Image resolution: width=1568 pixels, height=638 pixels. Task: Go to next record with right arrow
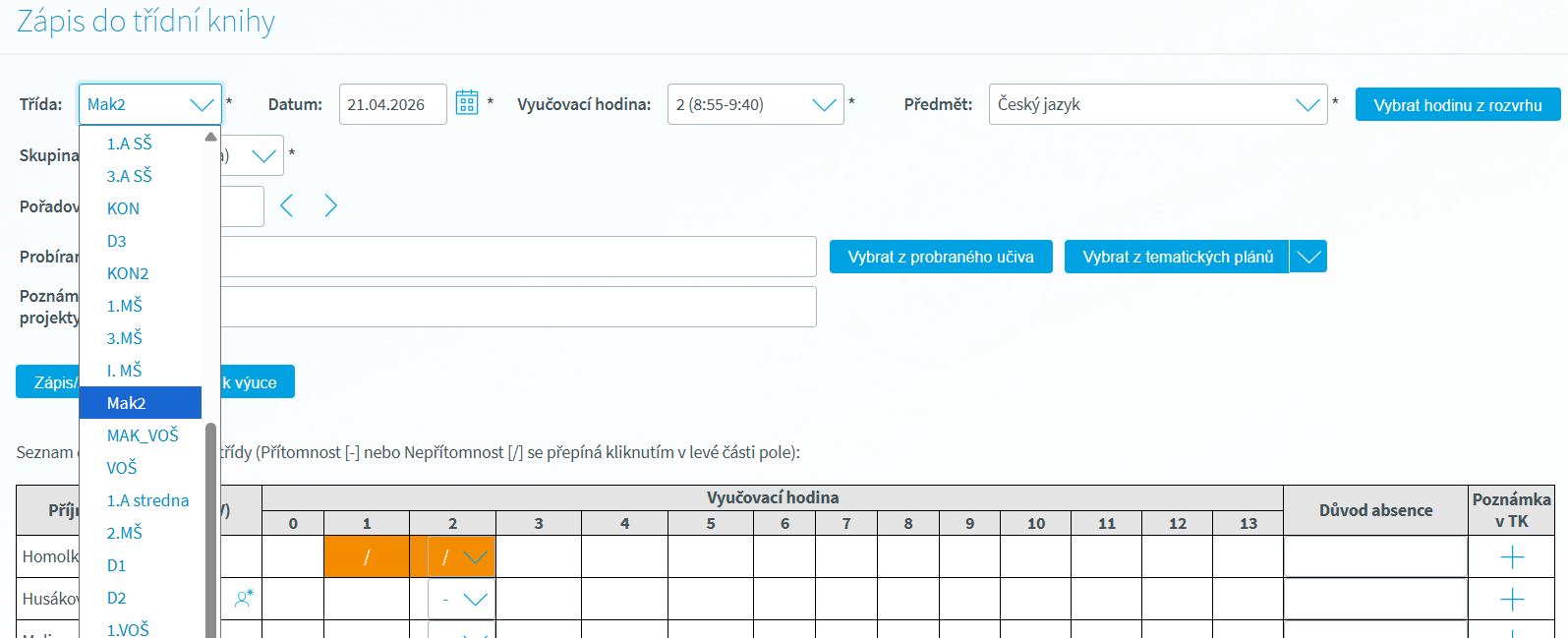(x=330, y=205)
